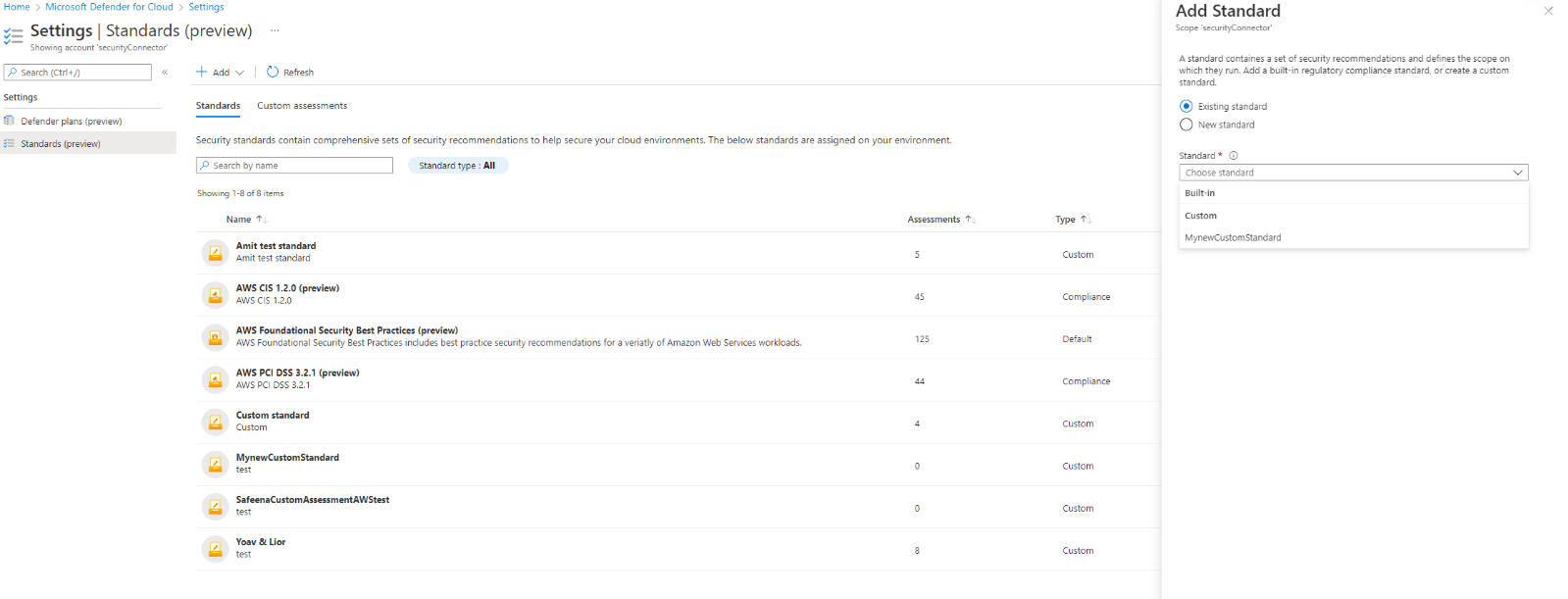
Task: Go to Home in the breadcrumb
Action: tap(17, 7)
